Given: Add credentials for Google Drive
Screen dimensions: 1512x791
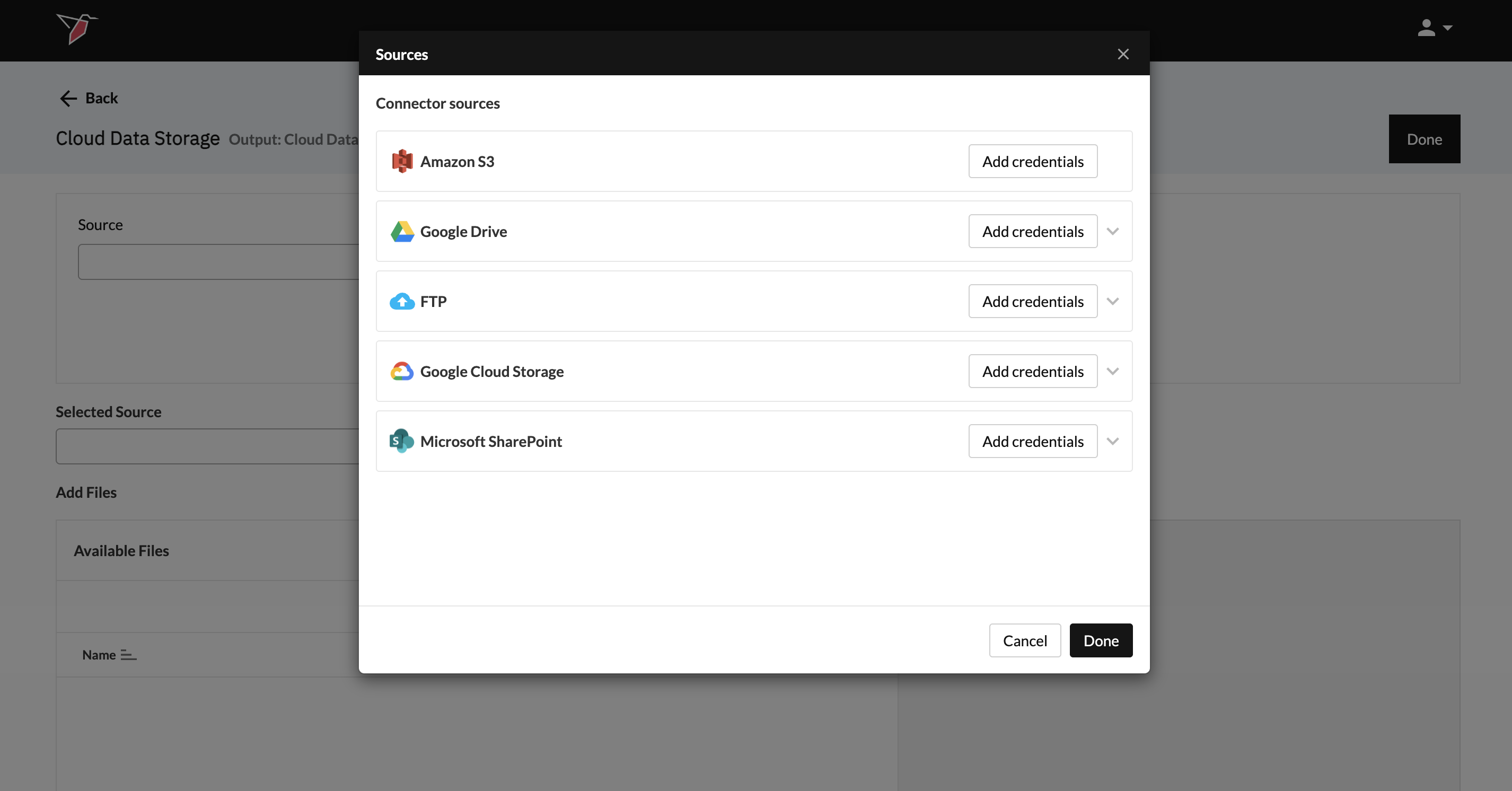Looking at the screenshot, I should click(1032, 232).
